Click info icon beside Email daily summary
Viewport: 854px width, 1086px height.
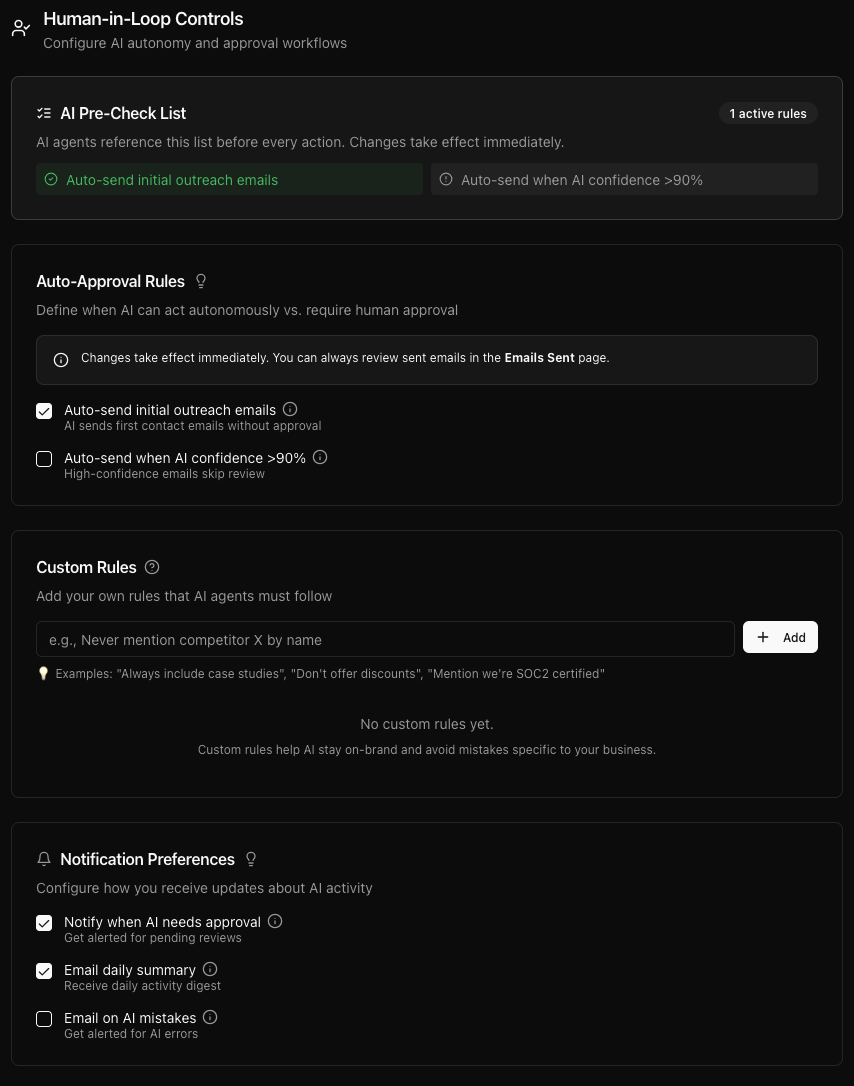(210, 969)
